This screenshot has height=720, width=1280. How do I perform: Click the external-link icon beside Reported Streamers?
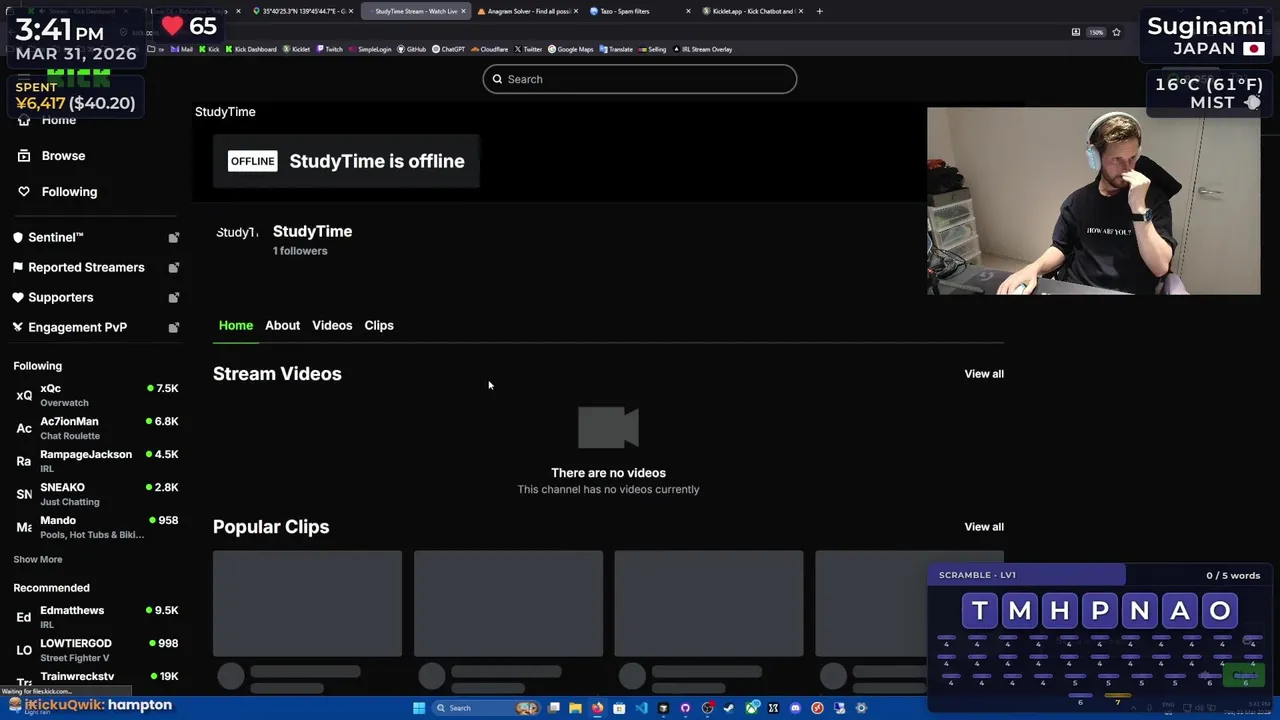(173, 268)
